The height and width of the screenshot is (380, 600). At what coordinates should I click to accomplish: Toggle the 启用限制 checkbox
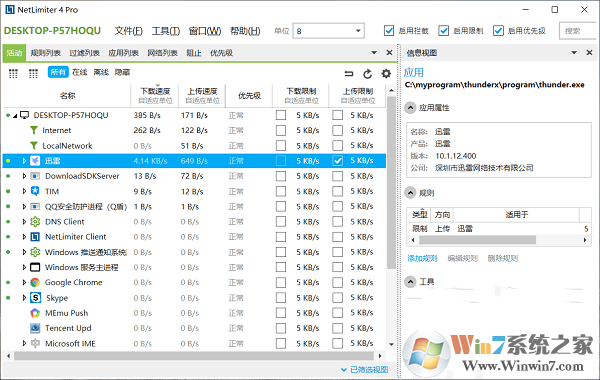(x=443, y=31)
